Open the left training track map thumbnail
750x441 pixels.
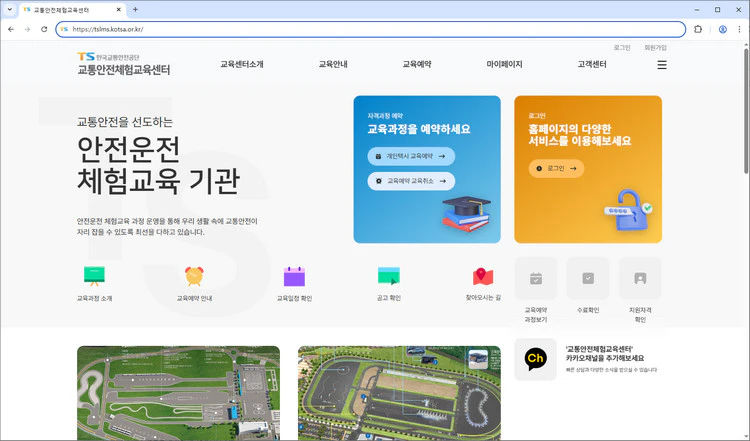(178, 393)
